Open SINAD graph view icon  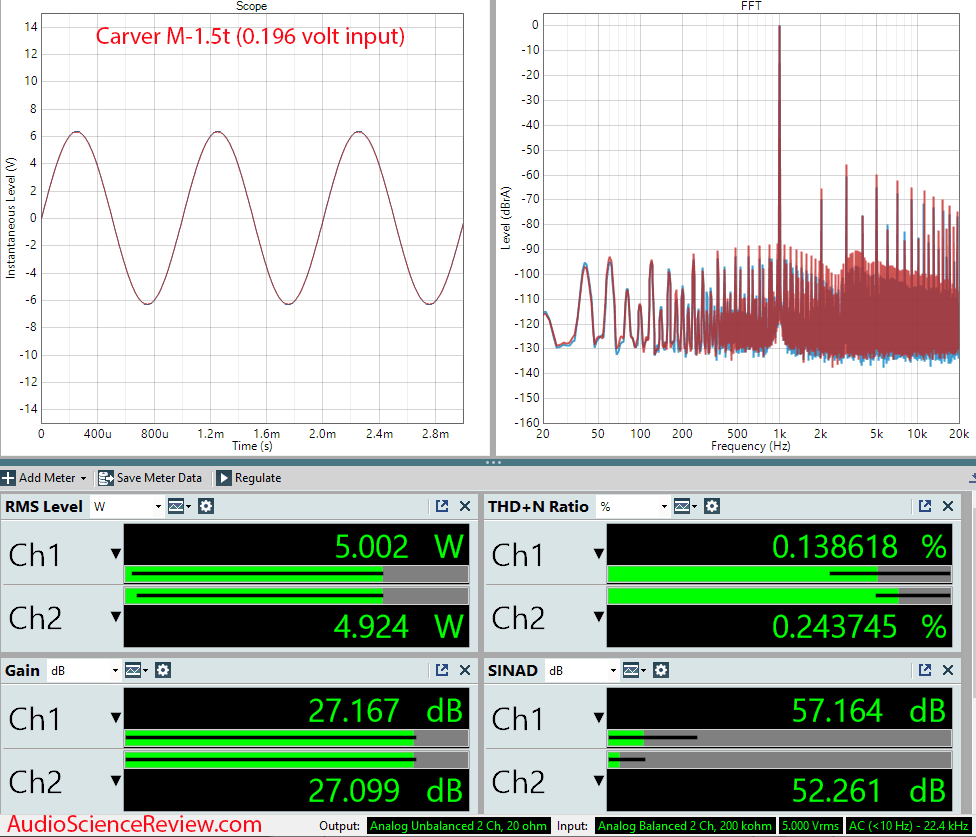[634, 670]
